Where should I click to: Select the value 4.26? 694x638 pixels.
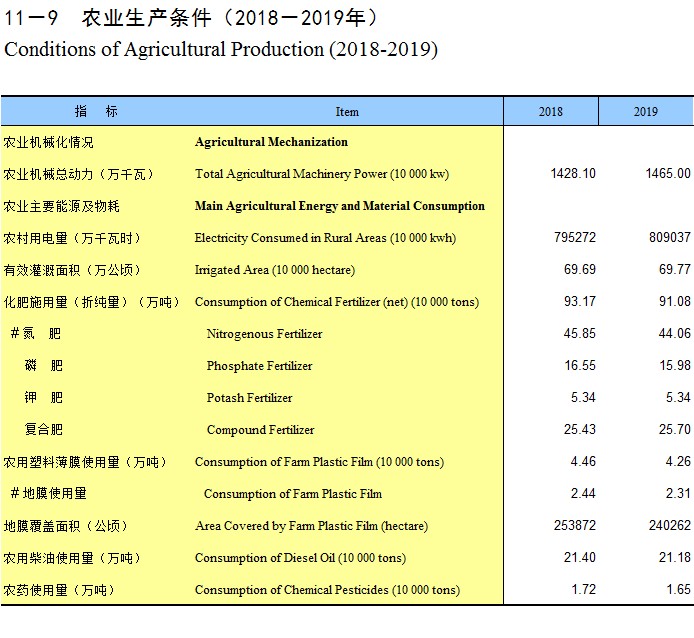tap(678, 461)
